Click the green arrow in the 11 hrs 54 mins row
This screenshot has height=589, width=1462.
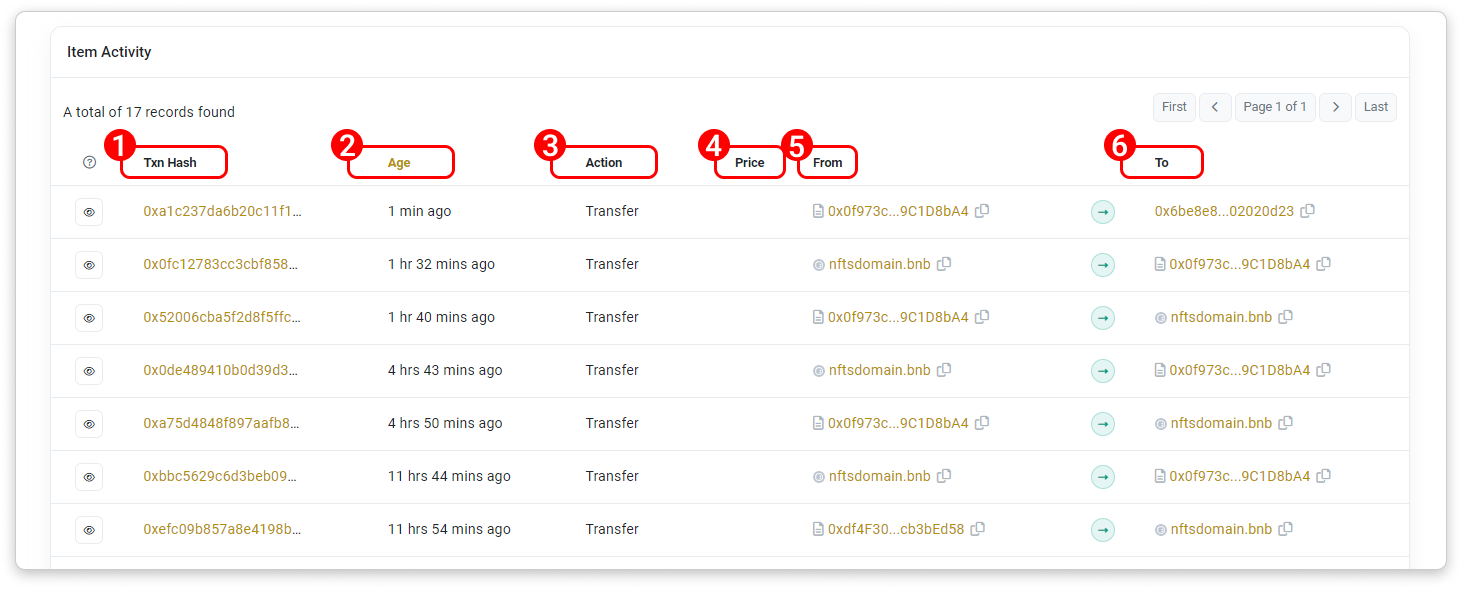click(x=1103, y=530)
